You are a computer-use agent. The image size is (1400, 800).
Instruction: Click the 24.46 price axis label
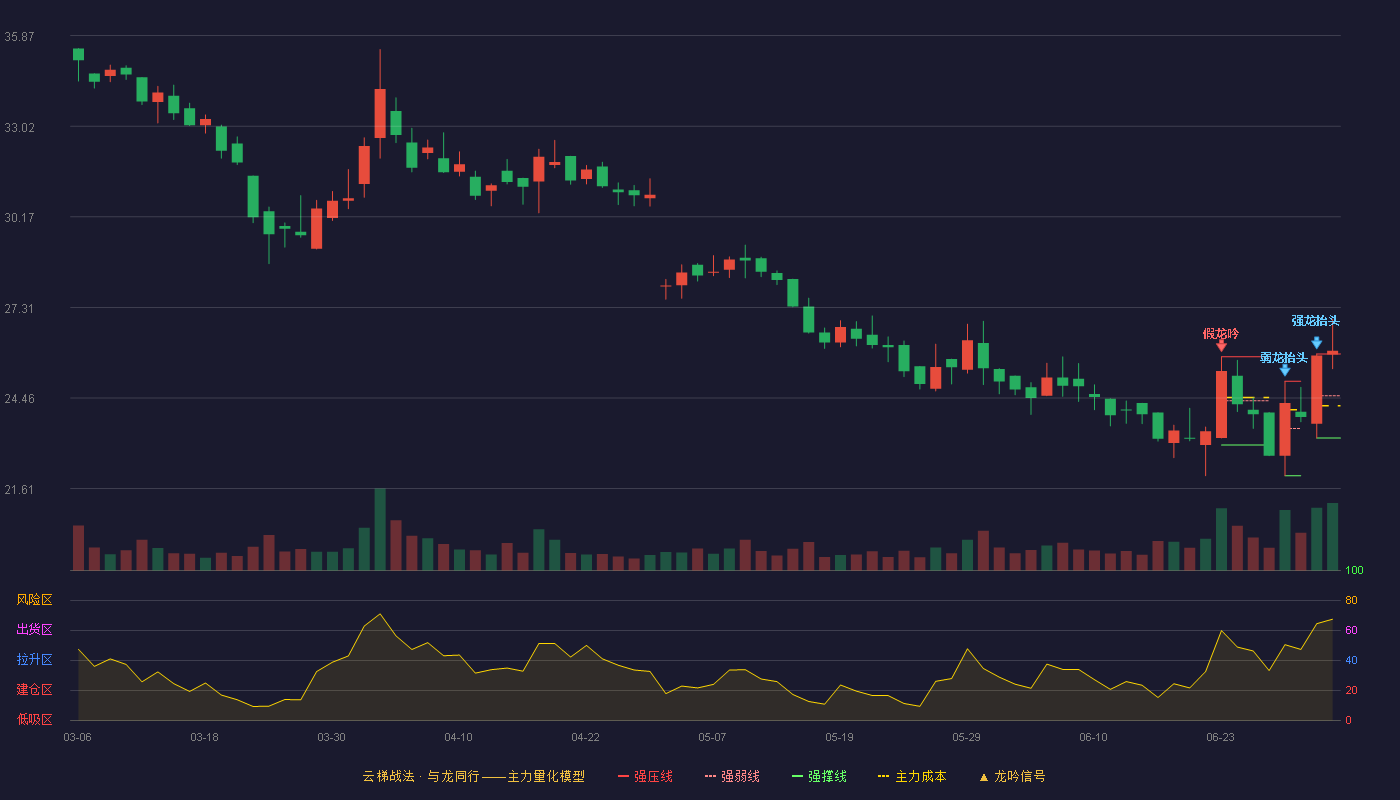[19, 398]
